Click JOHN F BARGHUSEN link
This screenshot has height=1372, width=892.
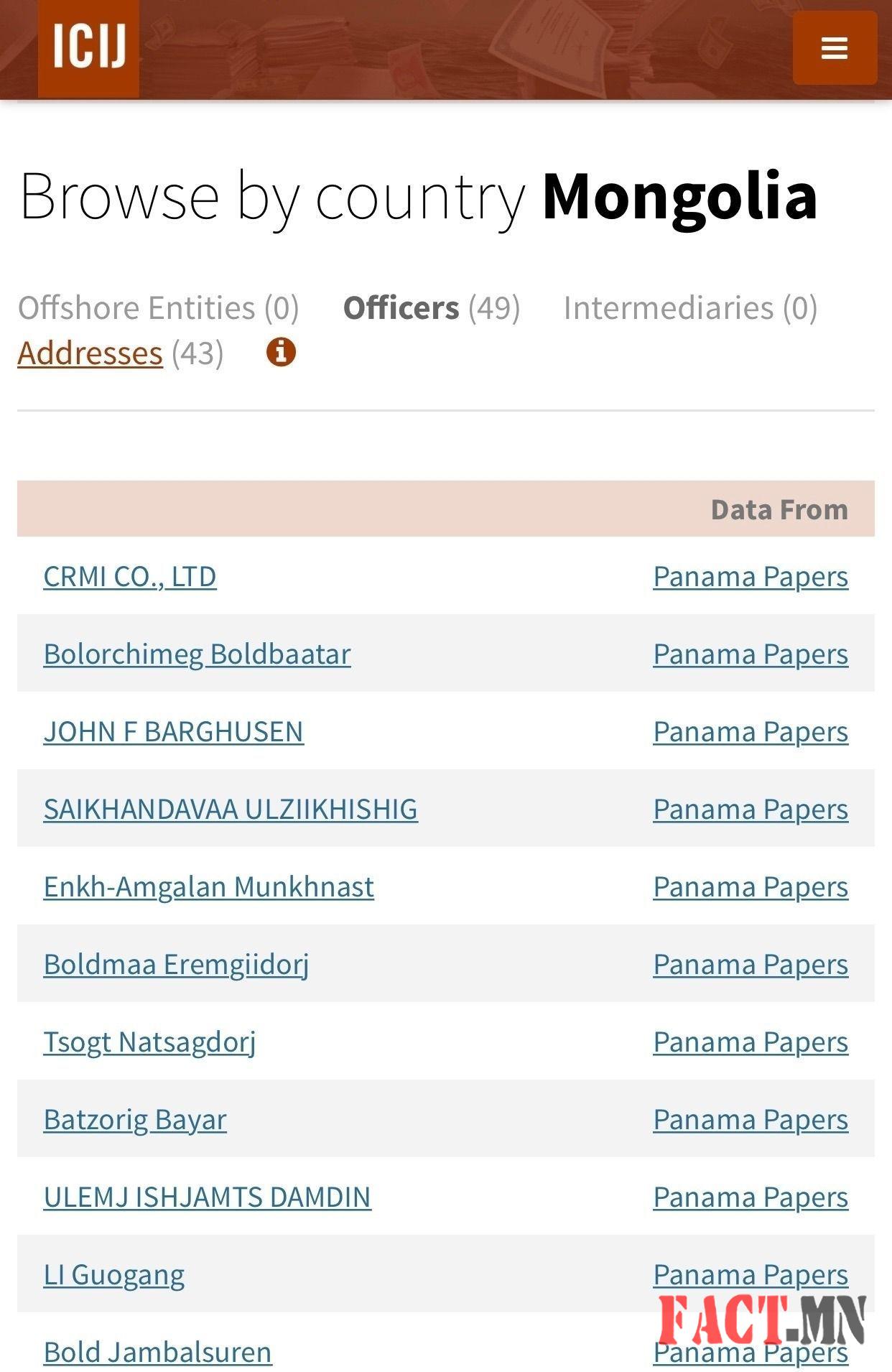(x=173, y=731)
